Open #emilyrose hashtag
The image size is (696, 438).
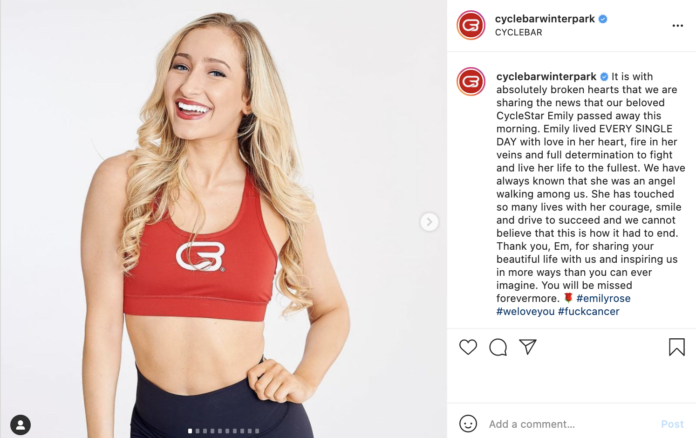(x=603, y=298)
